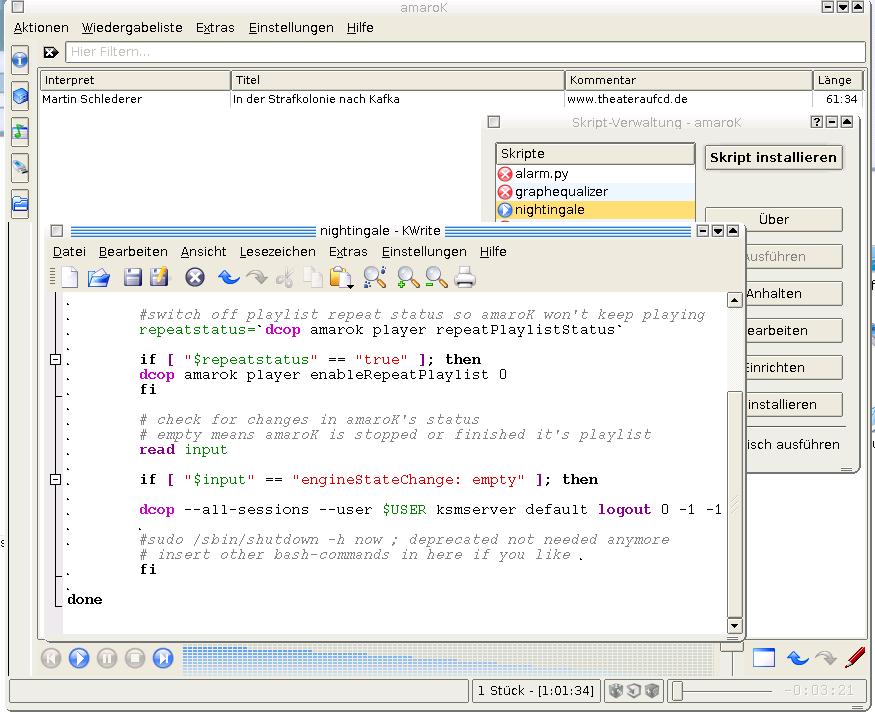Print the nightingale script
The image size is (875, 713).
(x=464, y=277)
